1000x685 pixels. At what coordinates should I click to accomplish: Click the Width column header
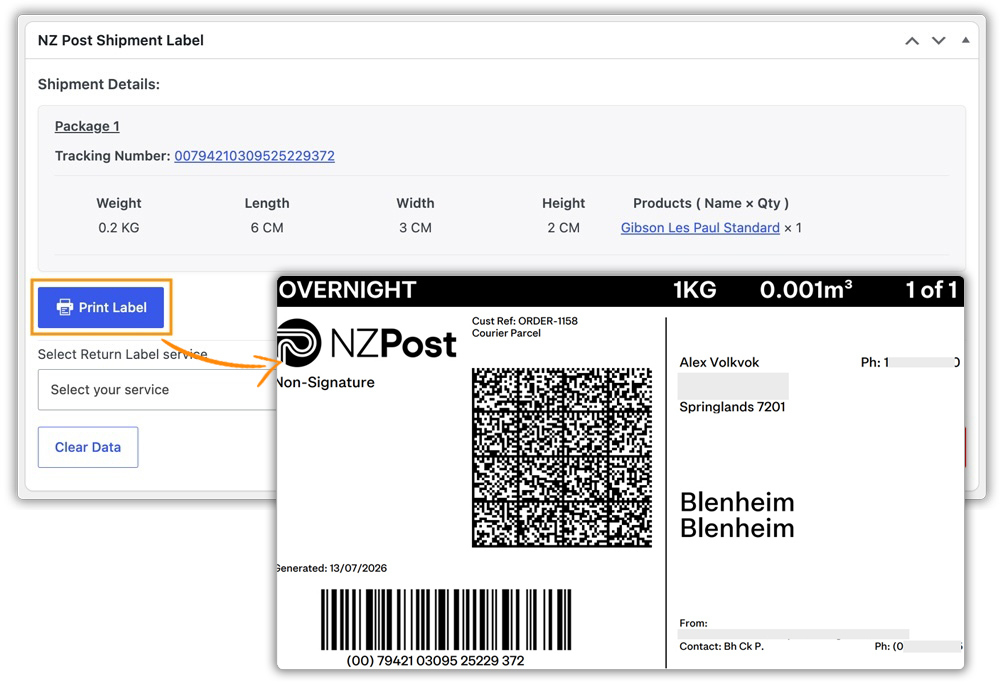tap(415, 203)
